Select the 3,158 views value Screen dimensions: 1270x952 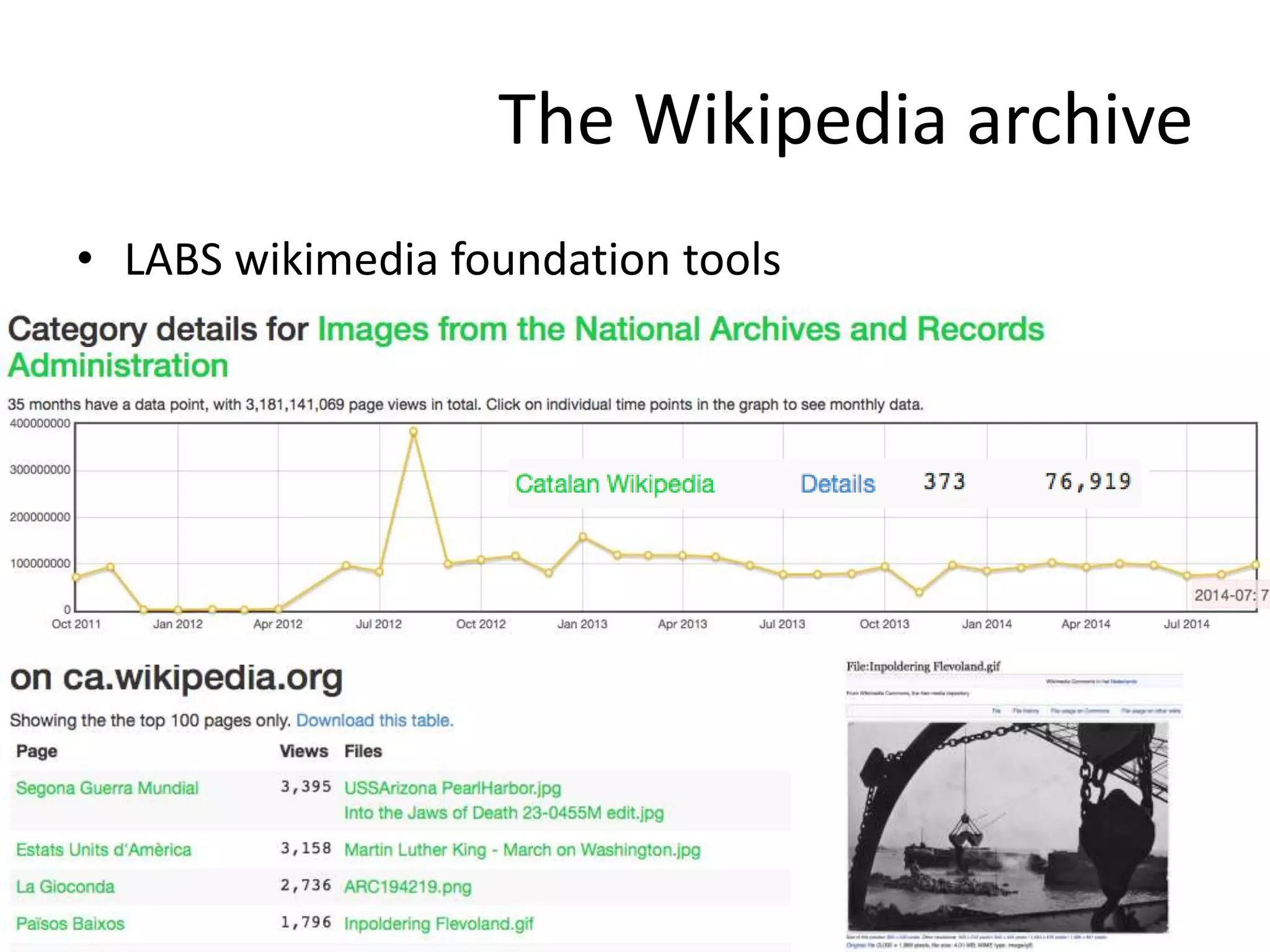(306, 848)
